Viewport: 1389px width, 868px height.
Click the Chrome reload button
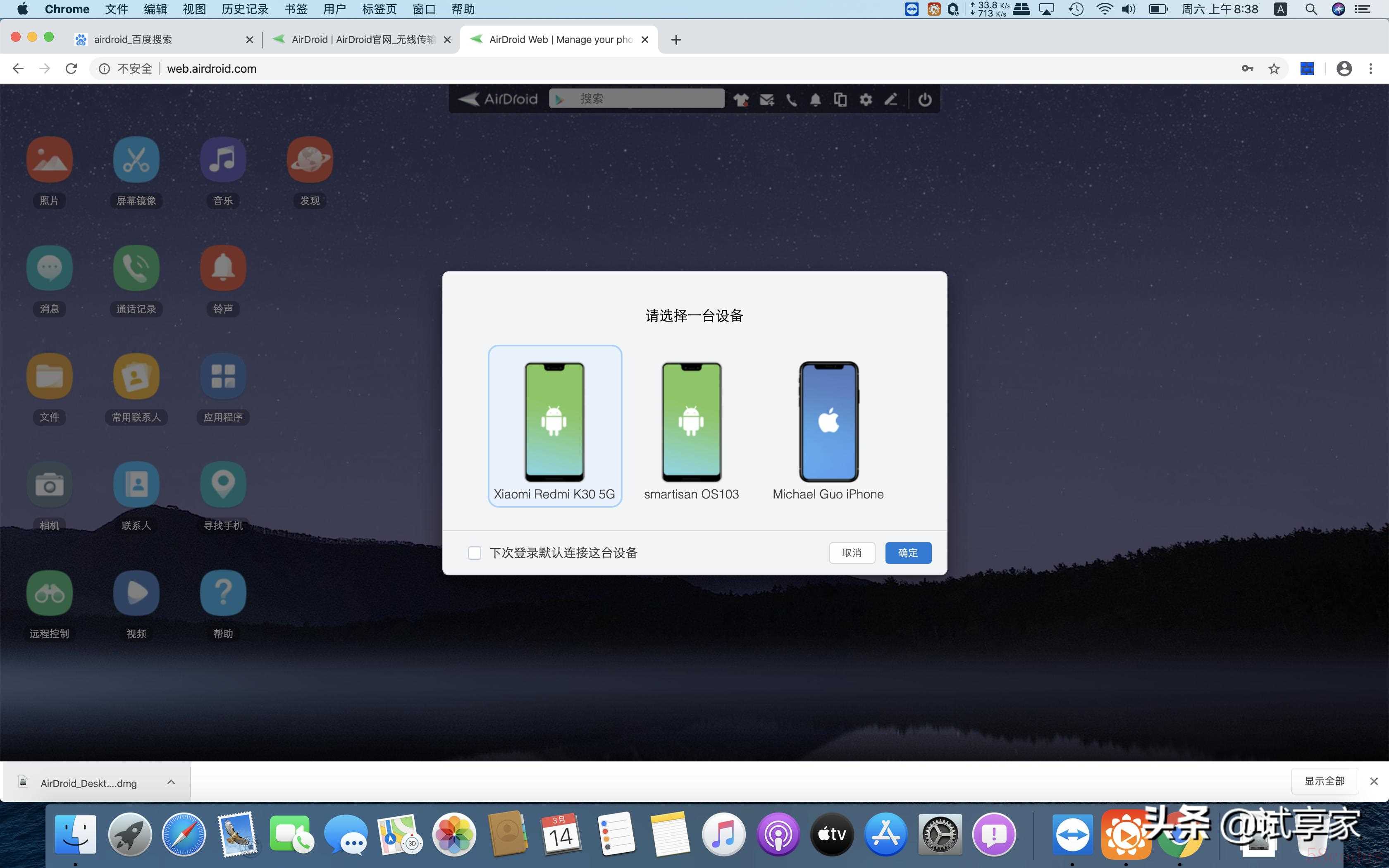click(71, 69)
